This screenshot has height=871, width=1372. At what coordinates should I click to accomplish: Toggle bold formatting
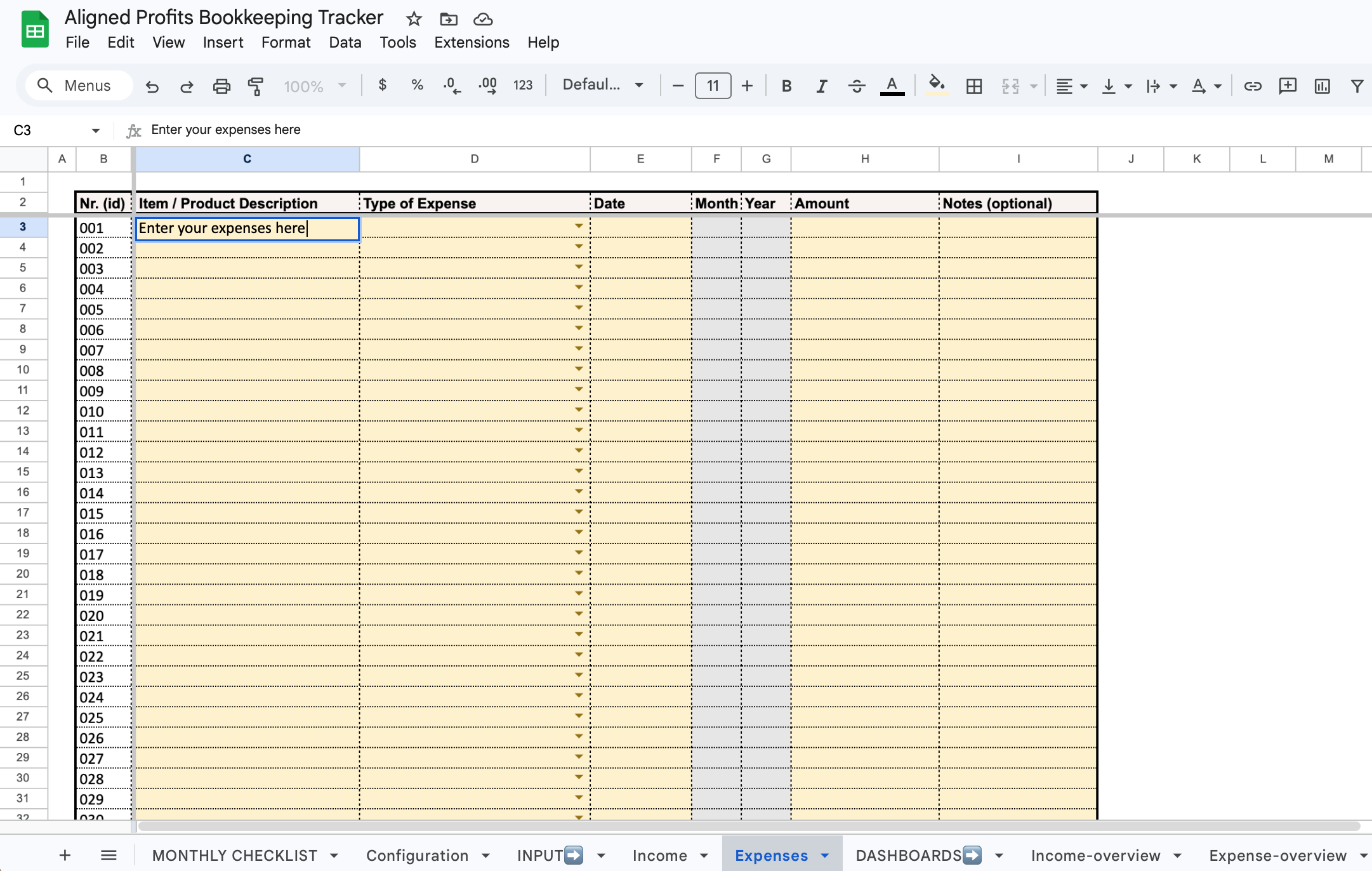tap(786, 86)
